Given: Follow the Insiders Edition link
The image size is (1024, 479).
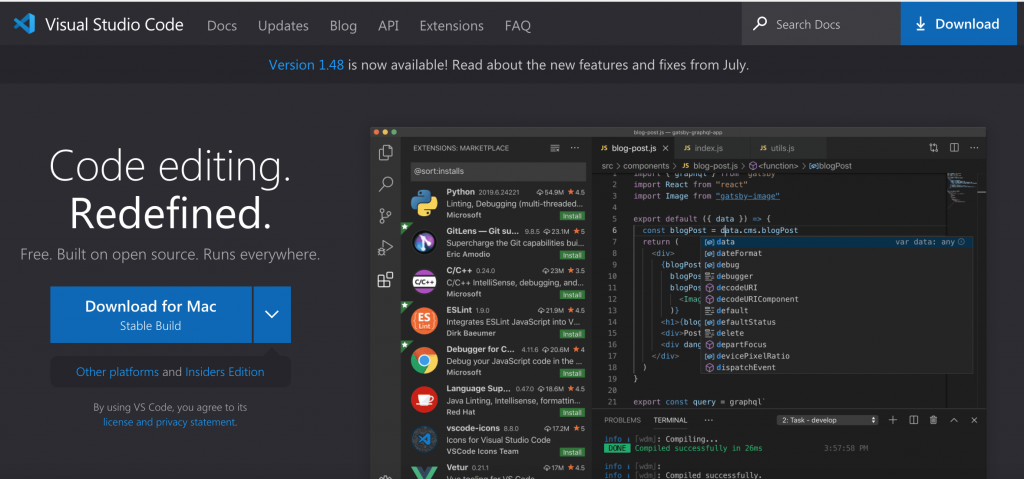Looking at the screenshot, I should coord(225,372).
